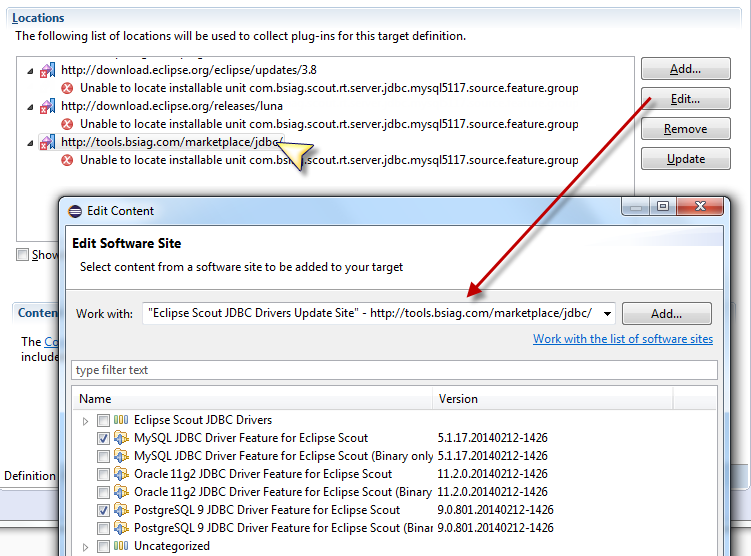The height and width of the screenshot is (556, 751).
Task: Click Update button beside the Locations list
Action: (x=685, y=159)
